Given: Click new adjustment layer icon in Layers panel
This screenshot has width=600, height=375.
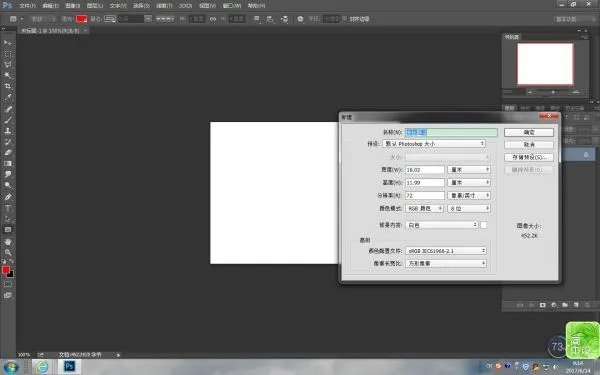Looking at the screenshot, I should pos(554,305).
